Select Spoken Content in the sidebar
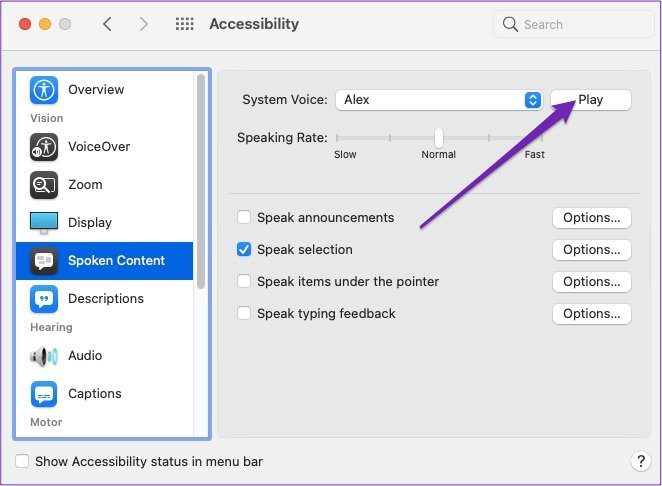This screenshot has height=486, width=662. (104, 261)
